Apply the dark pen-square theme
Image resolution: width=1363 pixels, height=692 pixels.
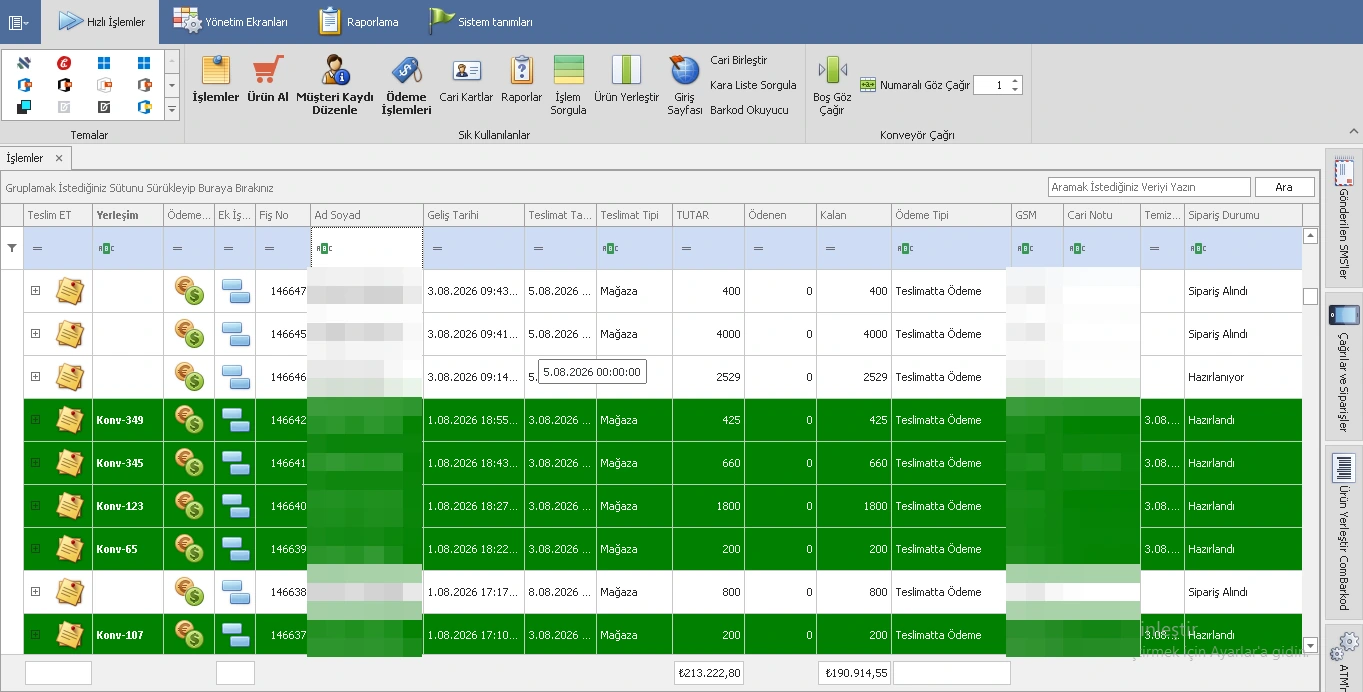[104, 107]
